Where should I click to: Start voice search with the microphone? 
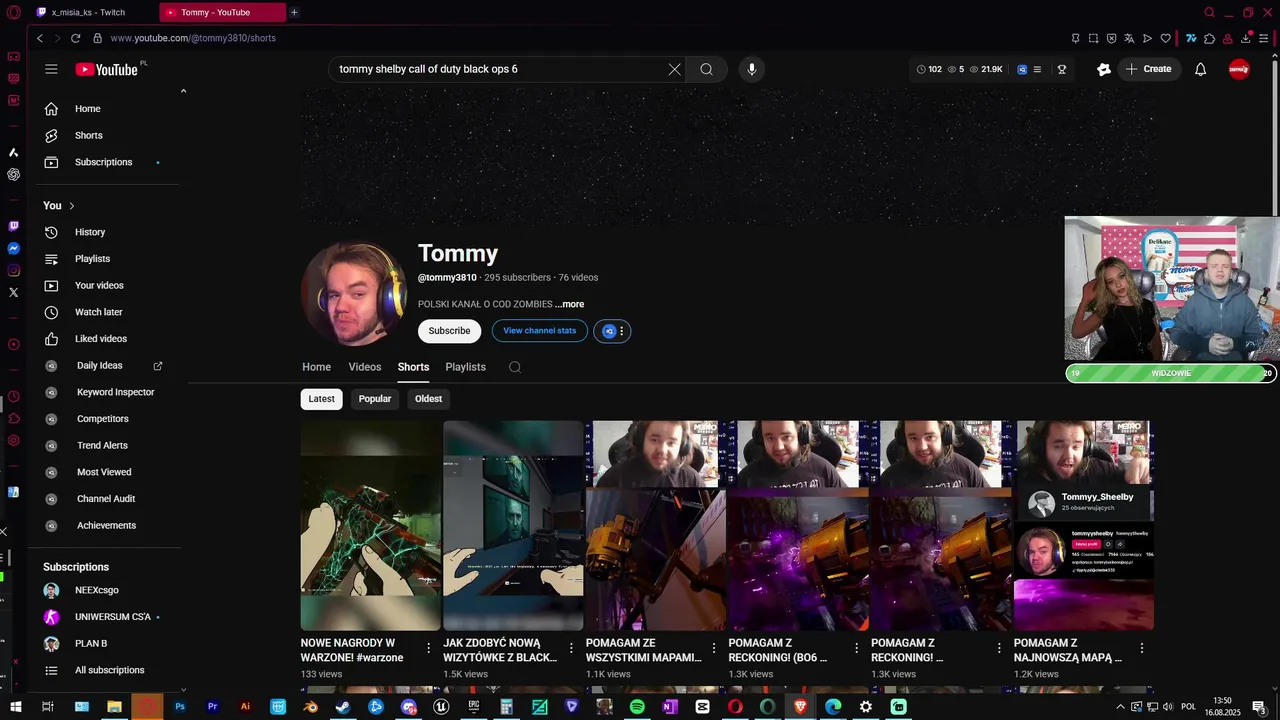pyautogui.click(x=752, y=69)
